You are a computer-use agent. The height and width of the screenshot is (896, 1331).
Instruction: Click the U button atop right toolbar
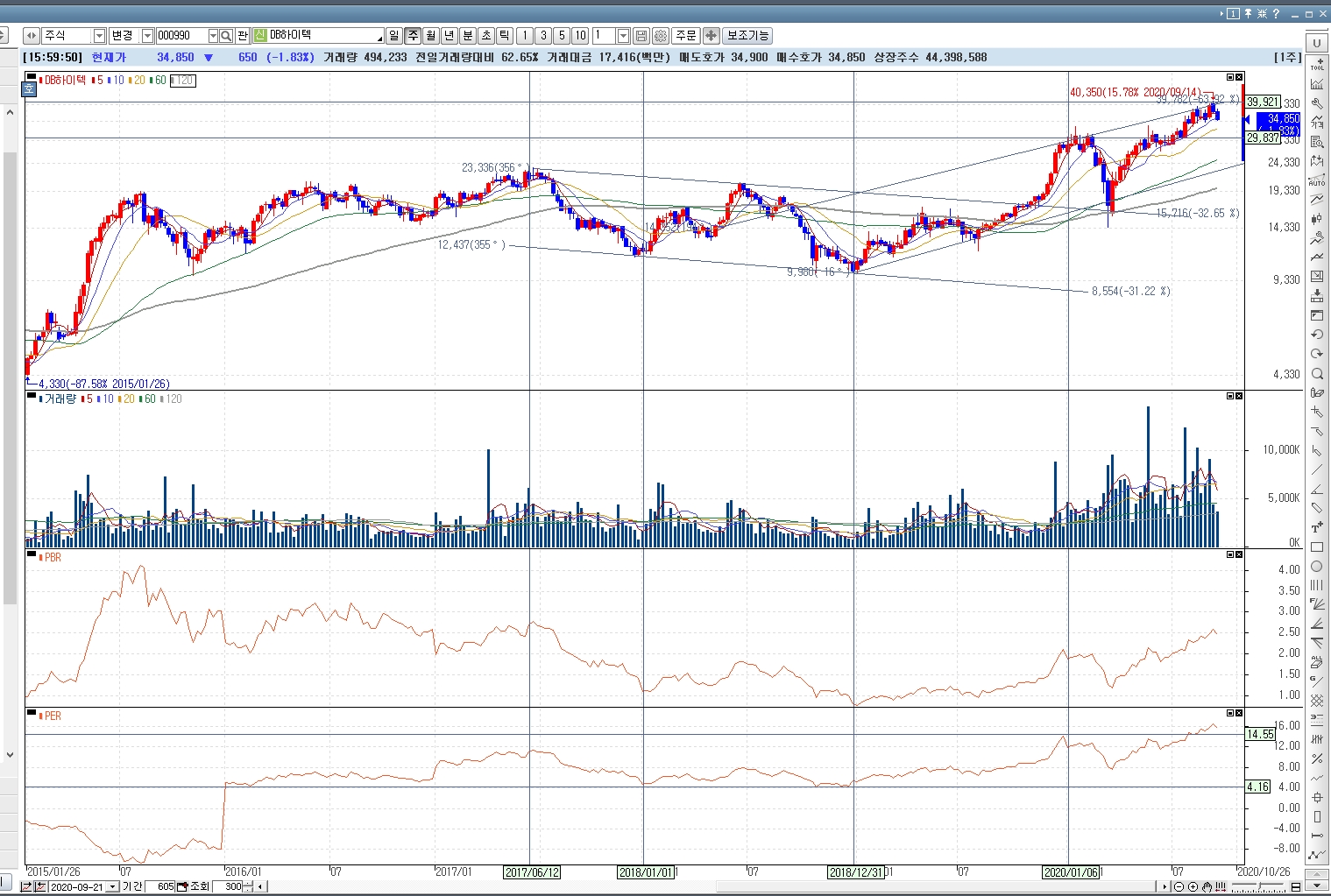(x=1316, y=43)
